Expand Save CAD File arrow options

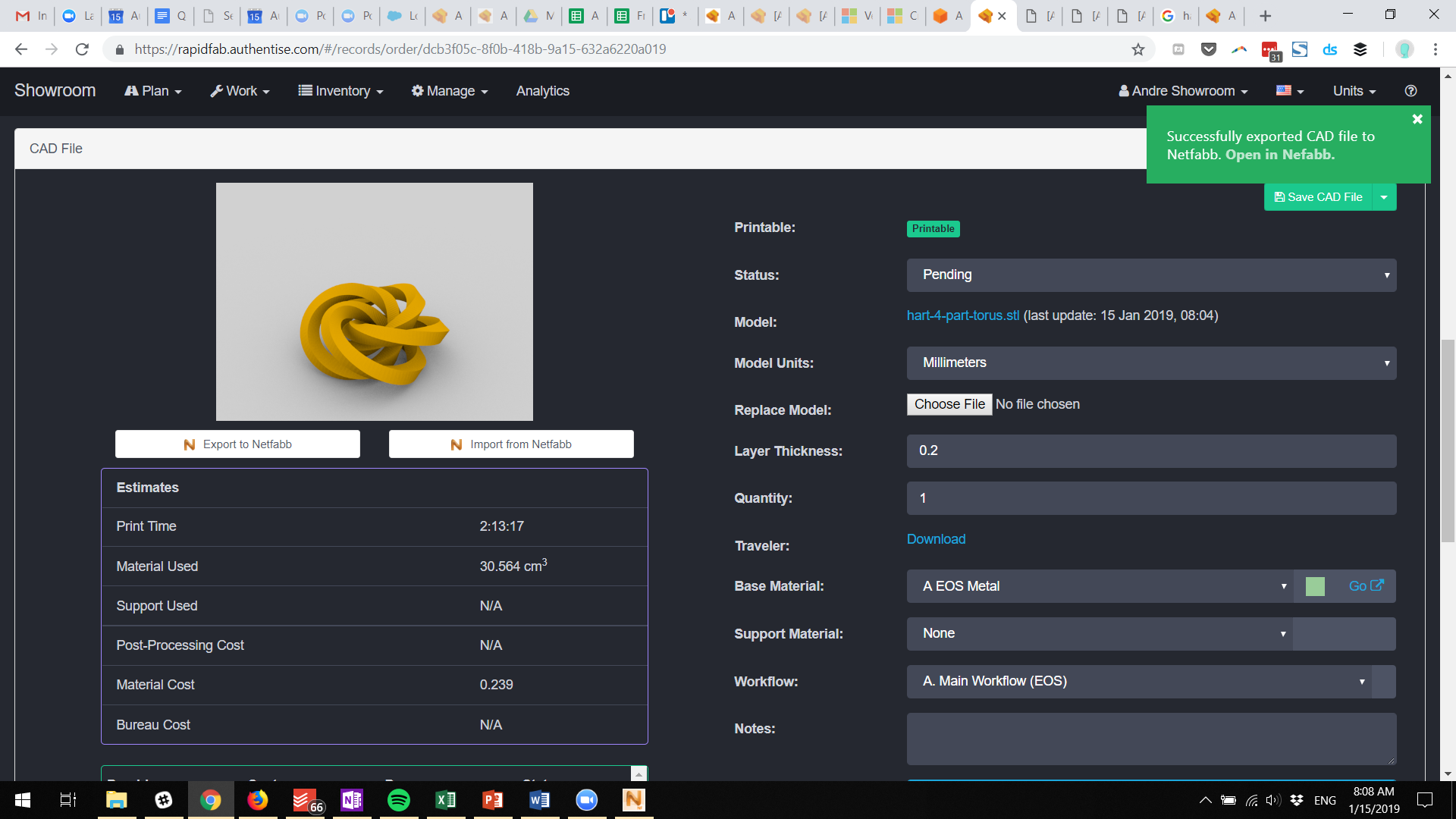coord(1384,197)
